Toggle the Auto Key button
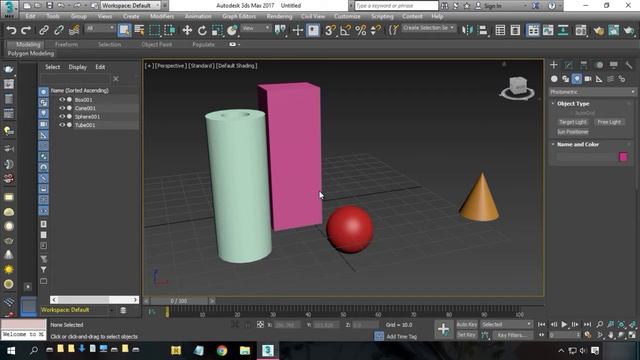Viewport: 640px width, 360px height. click(467, 325)
